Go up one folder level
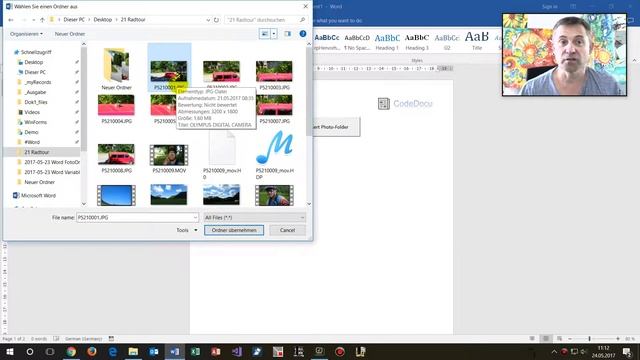 pyautogui.click(x=42, y=20)
